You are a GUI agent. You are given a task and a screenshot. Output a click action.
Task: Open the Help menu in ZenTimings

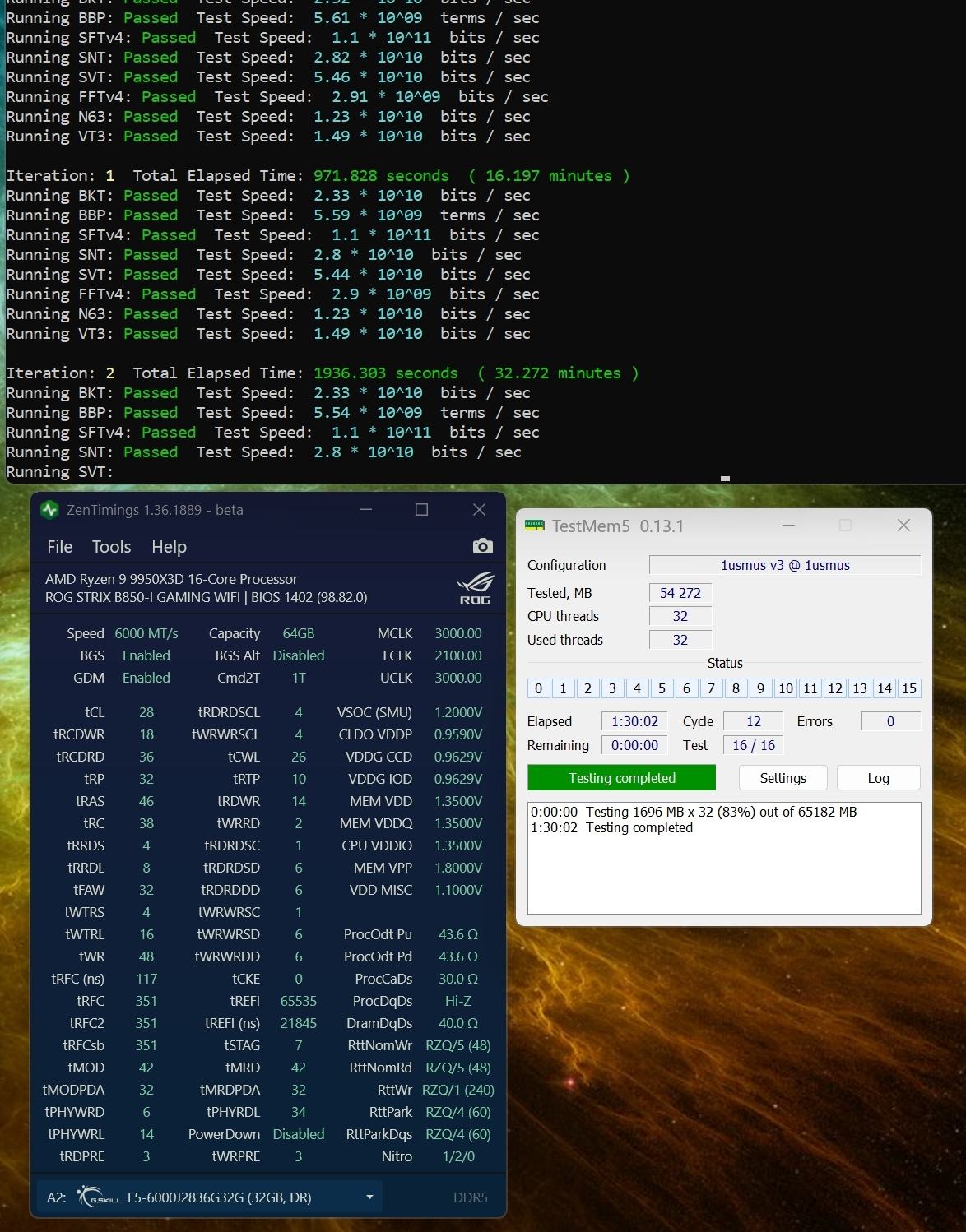169,547
